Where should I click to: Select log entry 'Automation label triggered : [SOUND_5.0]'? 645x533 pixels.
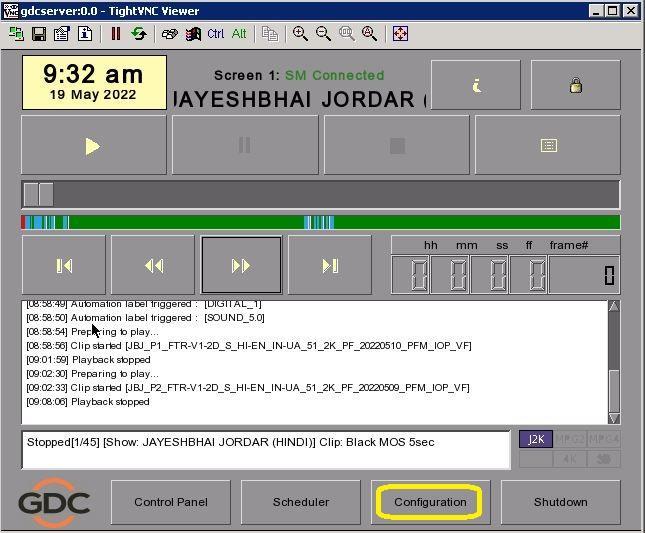(145, 317)
